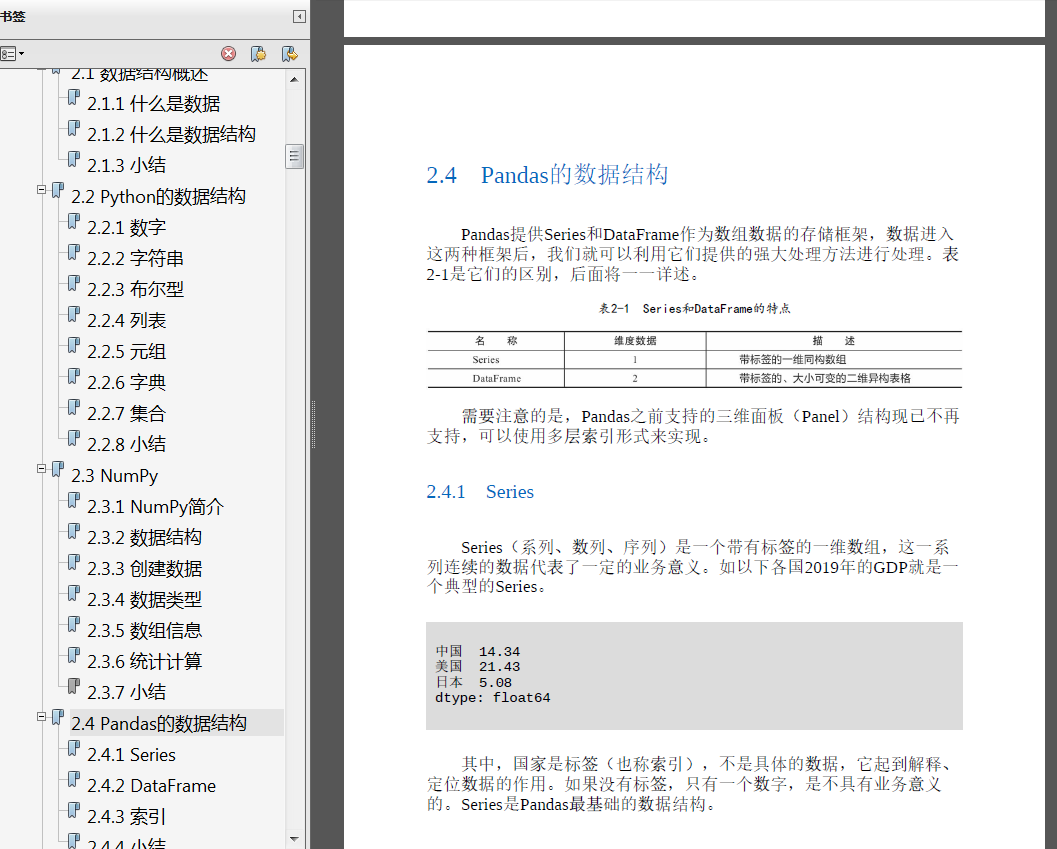Click bookmark icon beside 2.1.3 小结
The height and width of the screenshot is (849, 1057).
point(73,159)
